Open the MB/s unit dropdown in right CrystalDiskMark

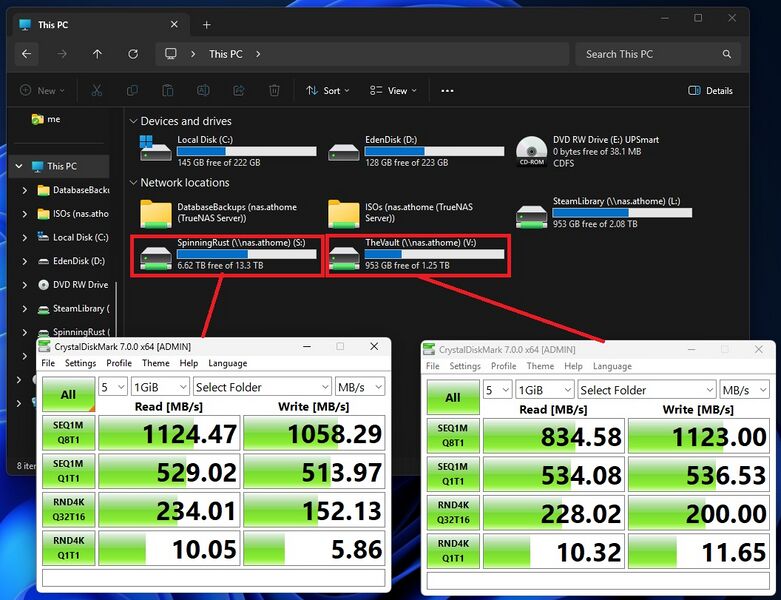[745, 390]
